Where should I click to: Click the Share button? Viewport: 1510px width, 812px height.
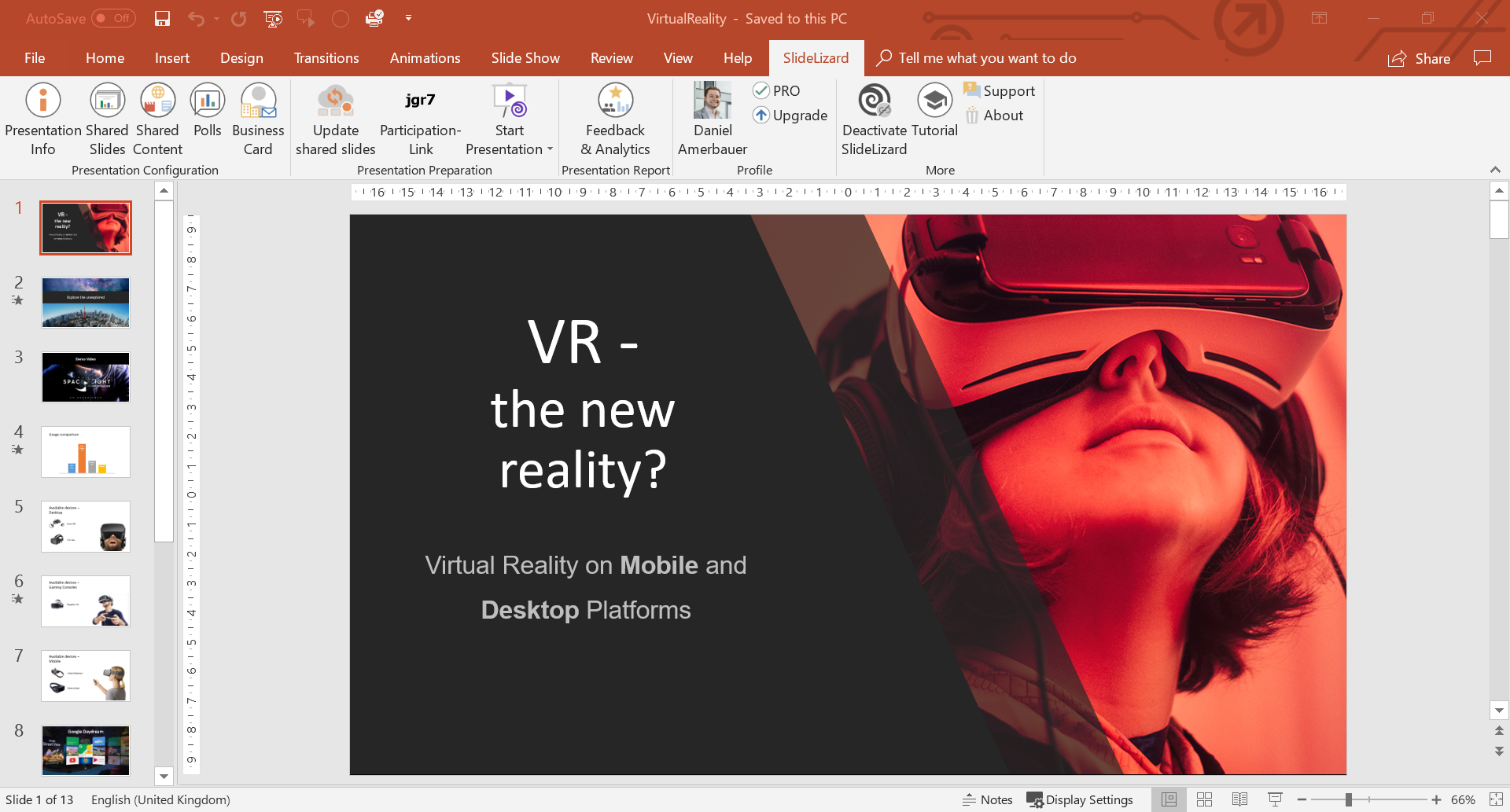pyautogui.click(x=1420, y=58)
